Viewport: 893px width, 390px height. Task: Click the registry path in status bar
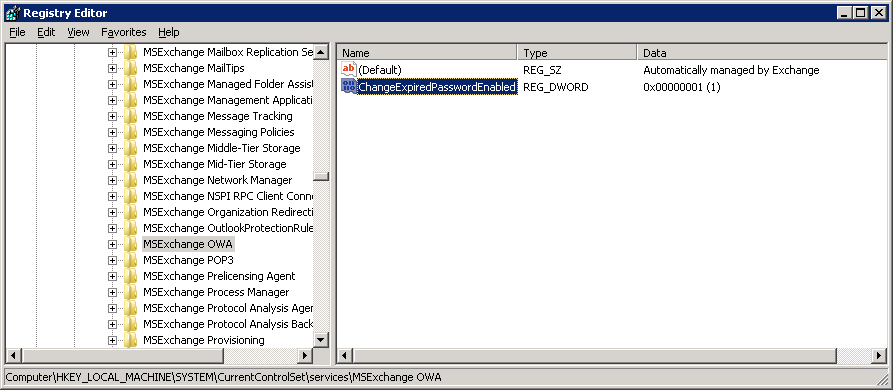click(223, 377)
